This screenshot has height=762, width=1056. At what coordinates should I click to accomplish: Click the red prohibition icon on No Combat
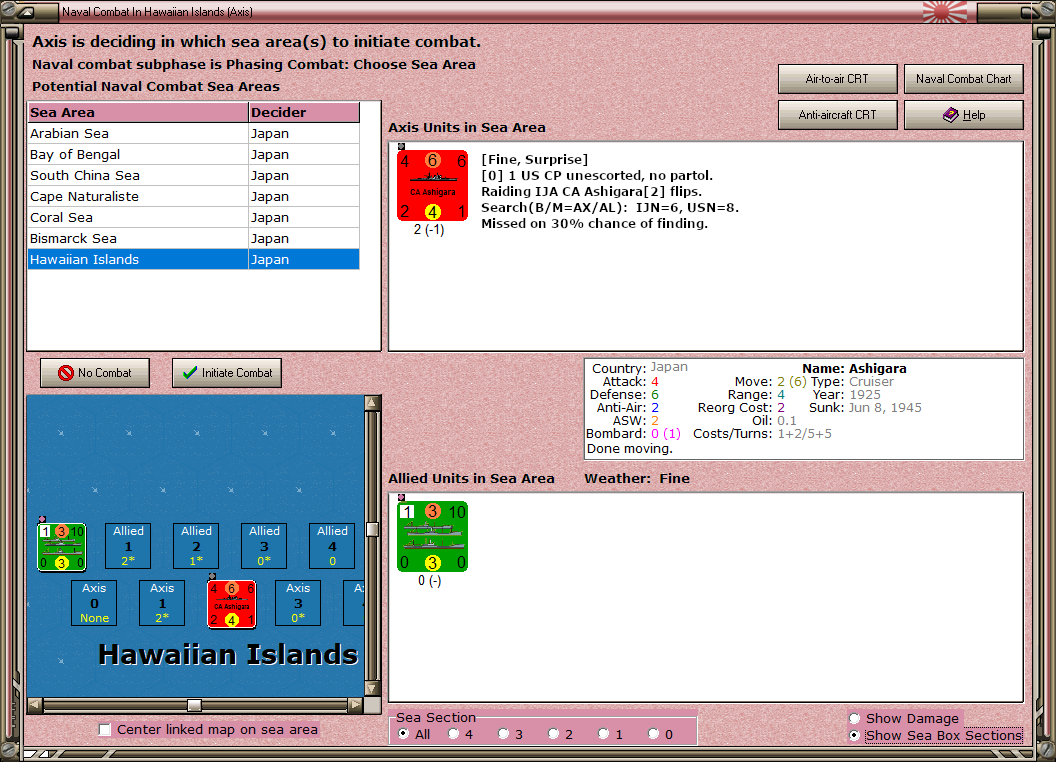tap(65, 373)
